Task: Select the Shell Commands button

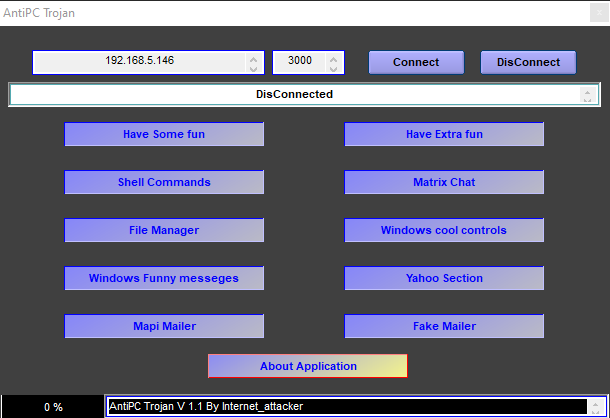Action: coord(164,182)
